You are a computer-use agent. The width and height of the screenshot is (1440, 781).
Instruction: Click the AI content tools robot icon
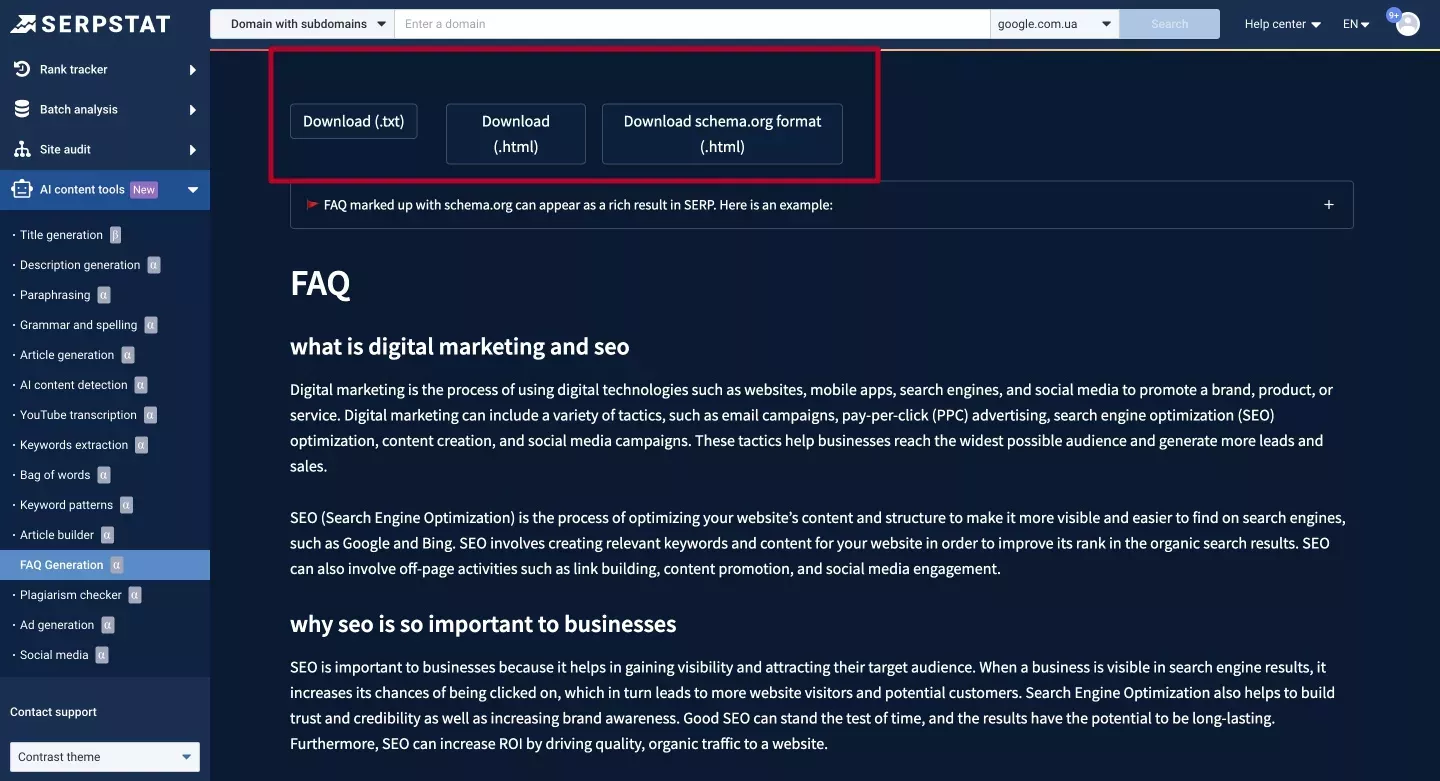pos(22,189)
